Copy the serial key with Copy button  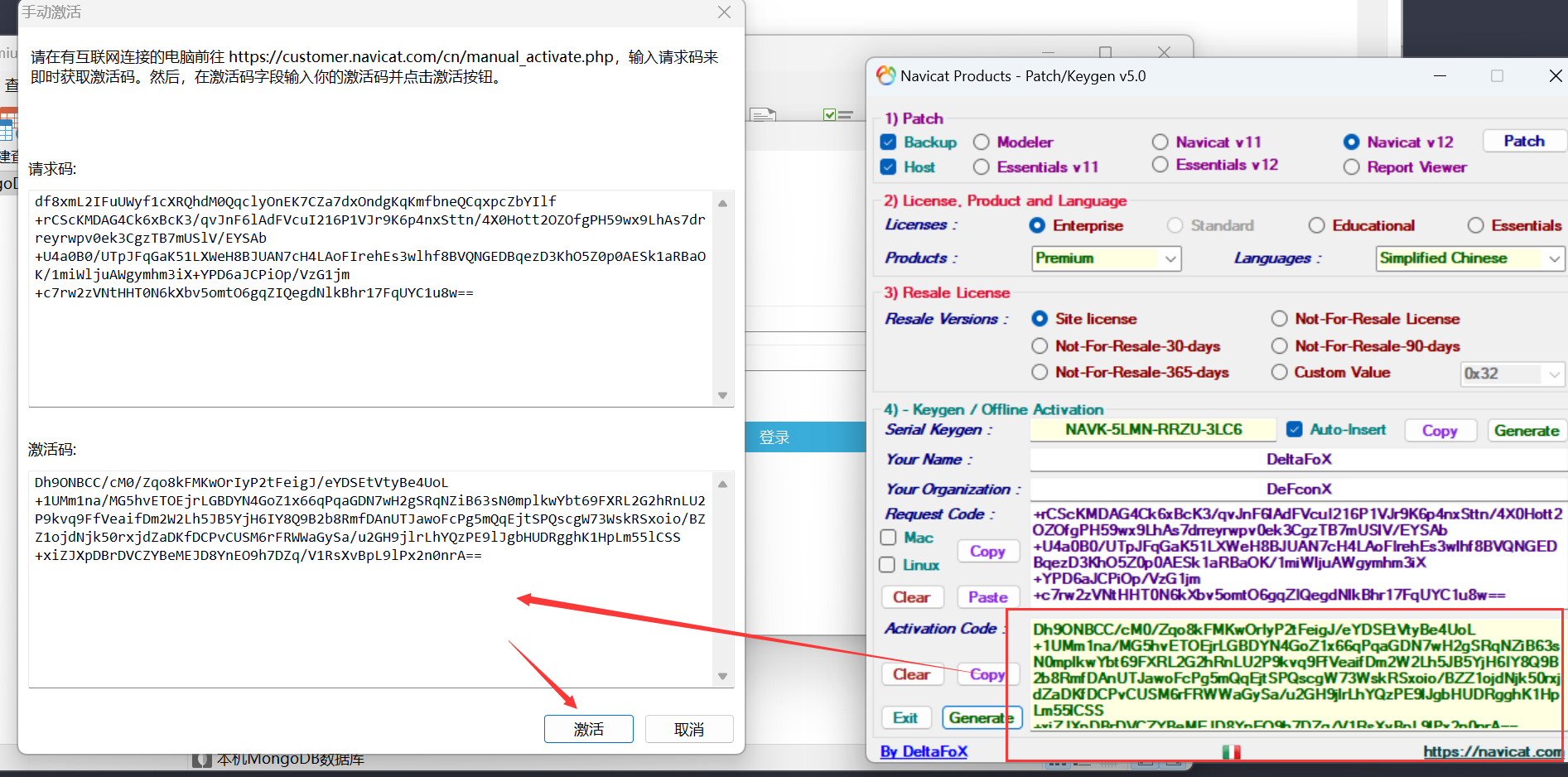(x=1440, y=431)
